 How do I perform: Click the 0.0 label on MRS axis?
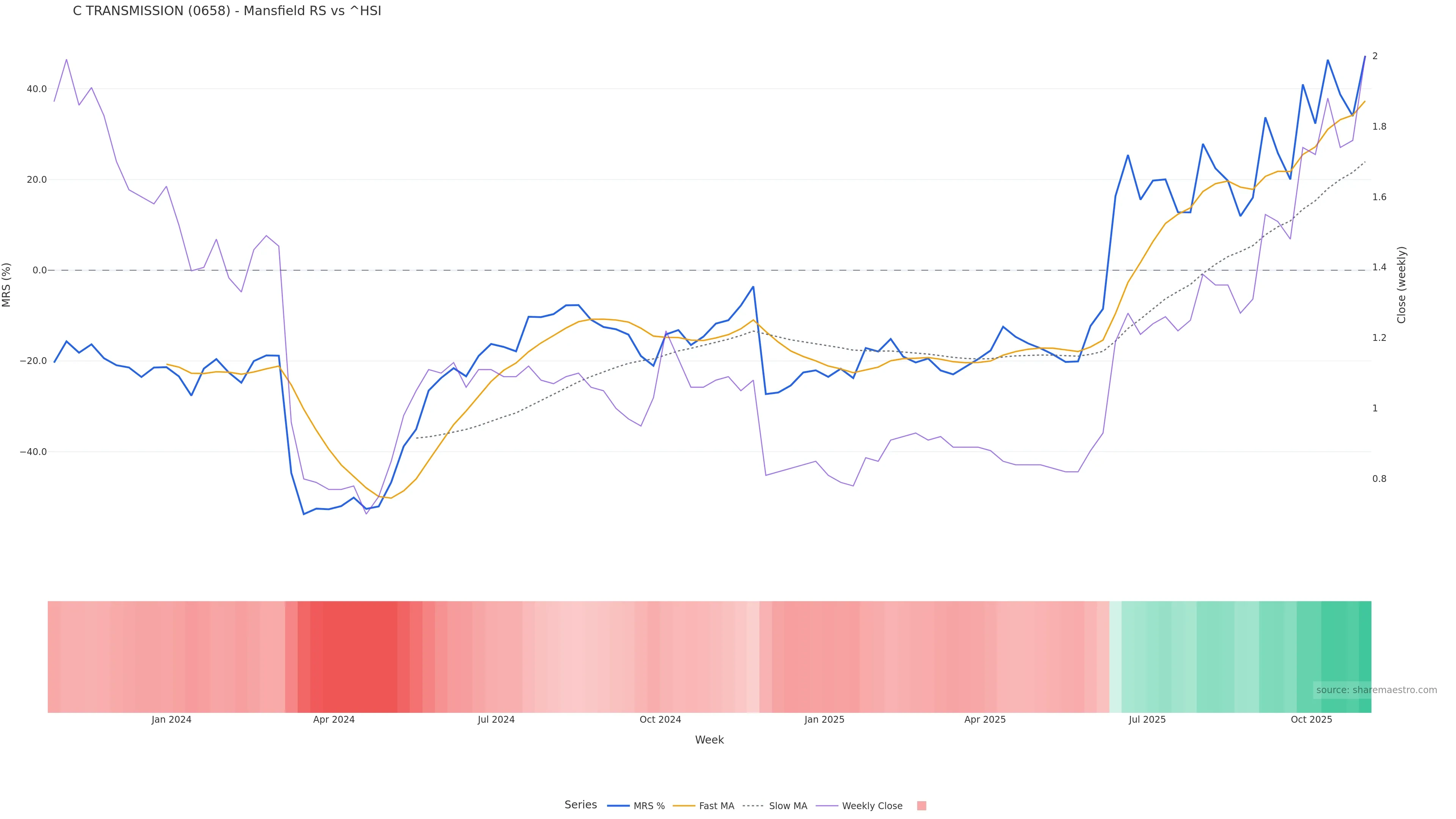pyautogui.click(x=39, y=270)
